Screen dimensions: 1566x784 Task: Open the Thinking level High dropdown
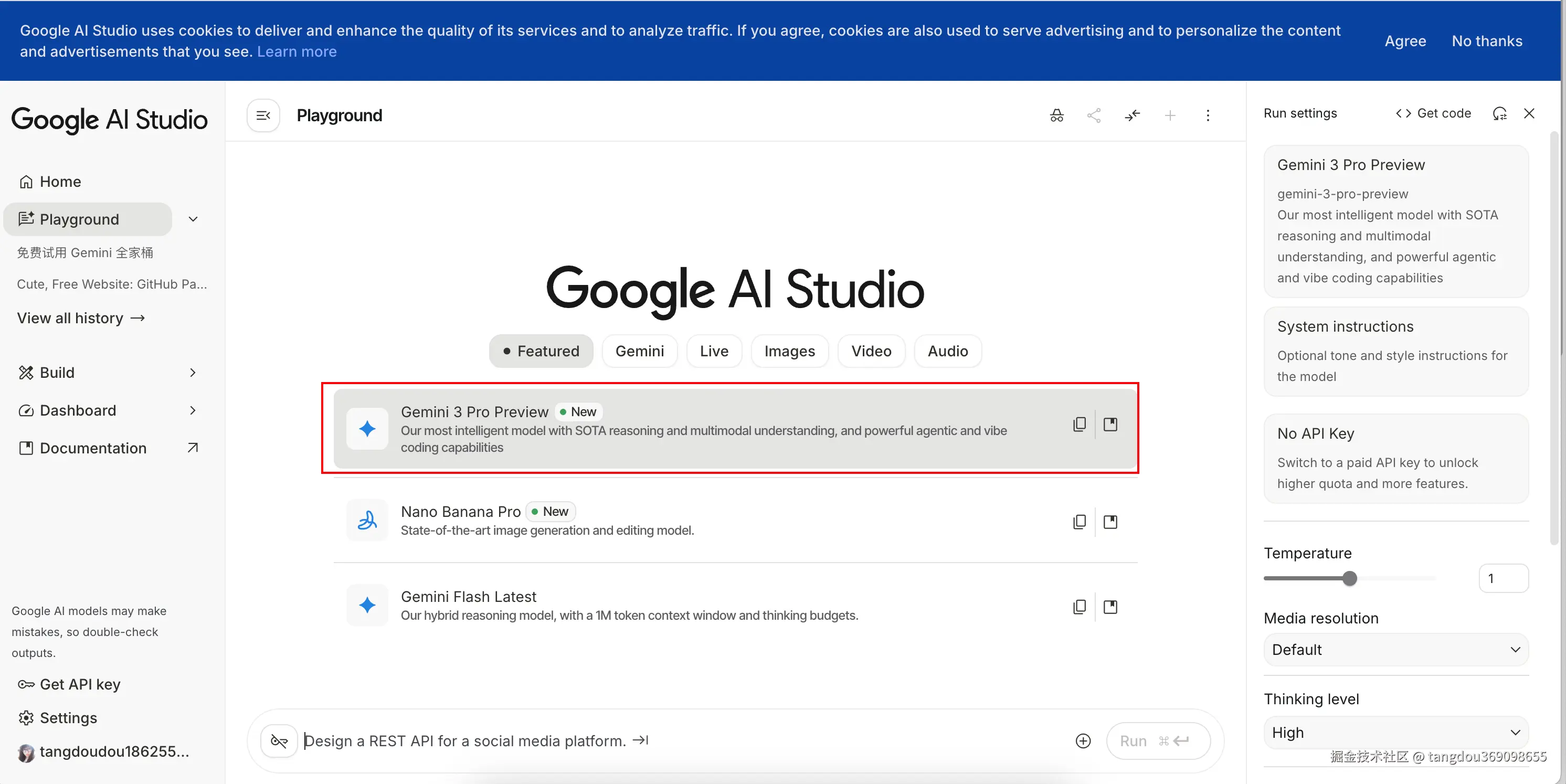click(1396, 733)
